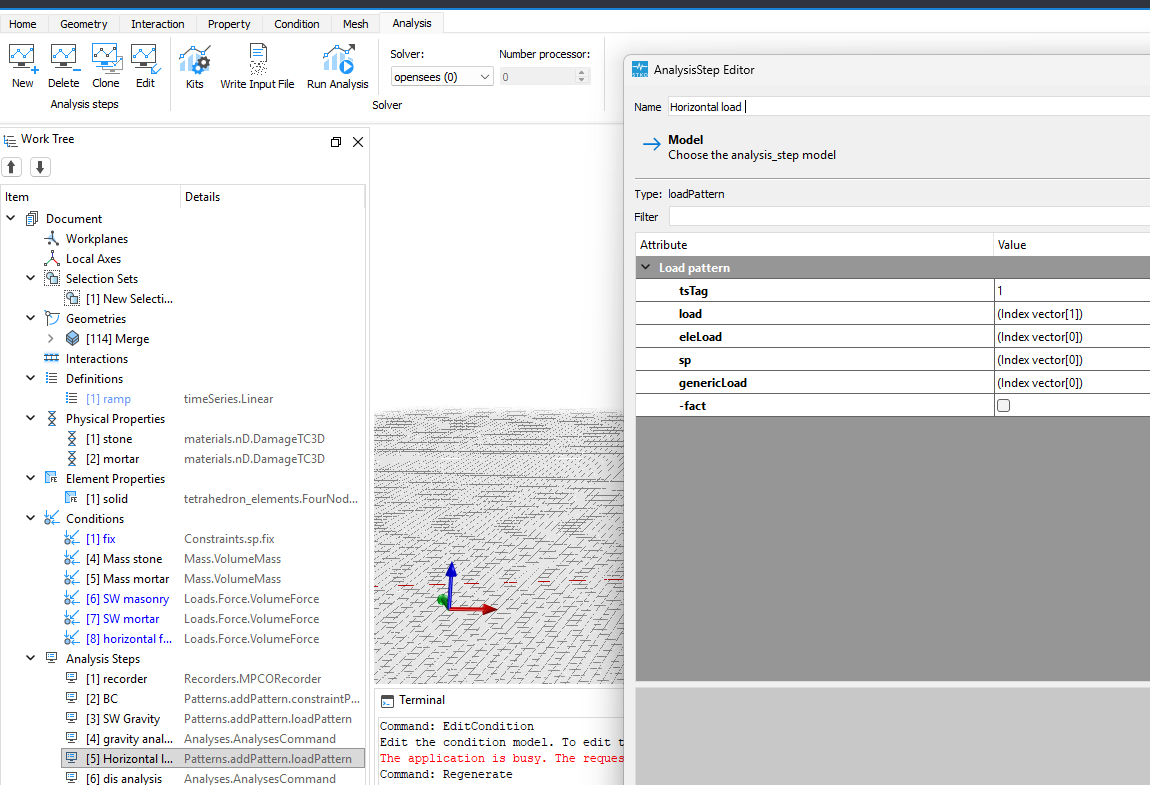Select [4] gravity analysis step
1150x785 pixels.
pyautogui.click(x=129, y=739)
